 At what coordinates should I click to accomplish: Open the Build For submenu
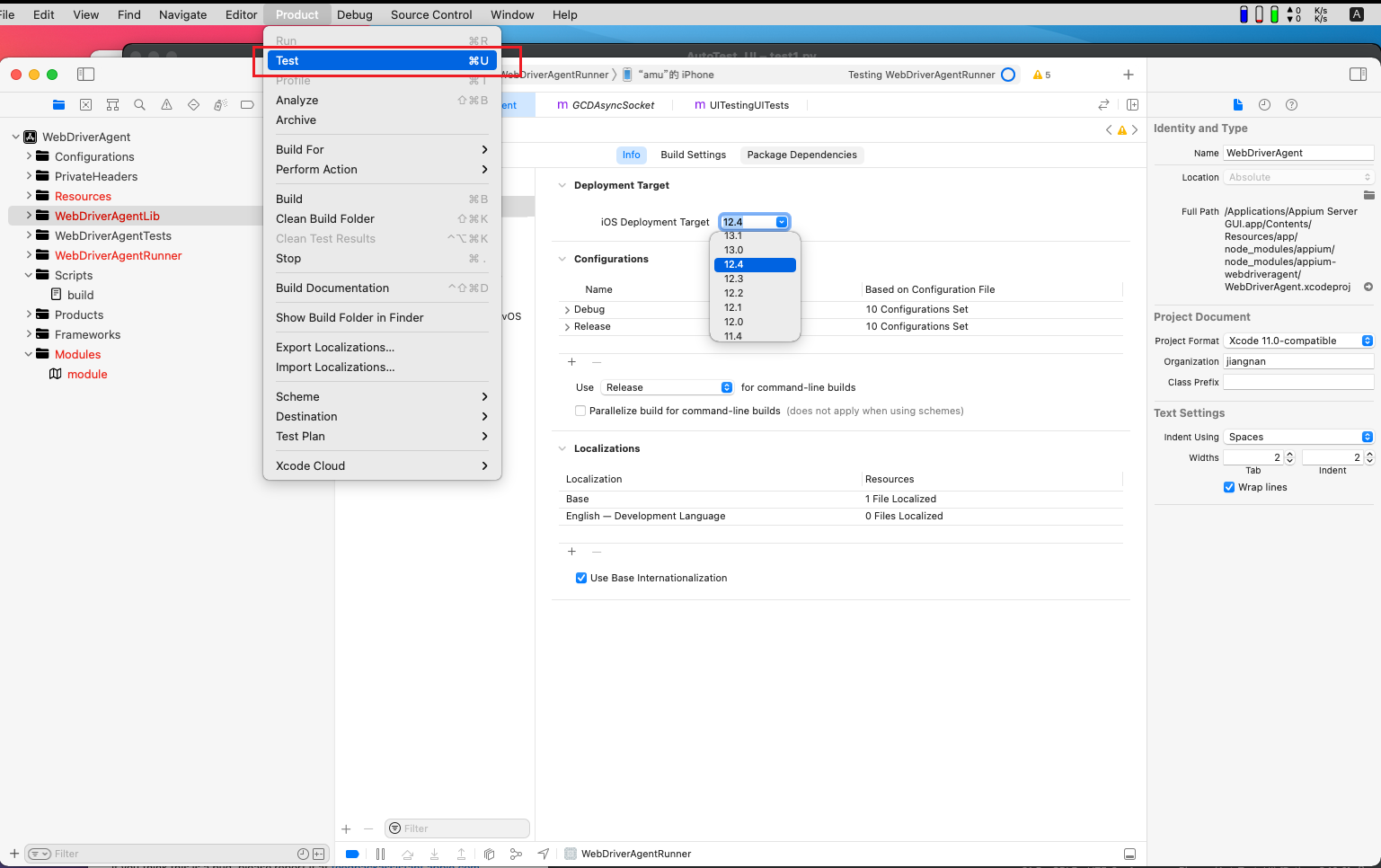click(382, 149)
